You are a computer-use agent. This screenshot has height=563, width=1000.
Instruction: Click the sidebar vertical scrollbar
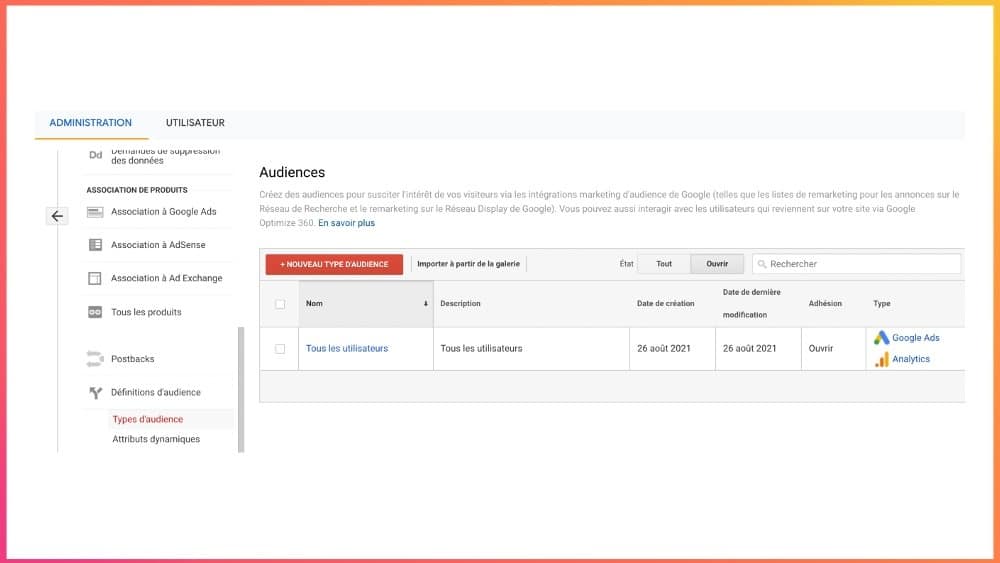pos(241,389)
